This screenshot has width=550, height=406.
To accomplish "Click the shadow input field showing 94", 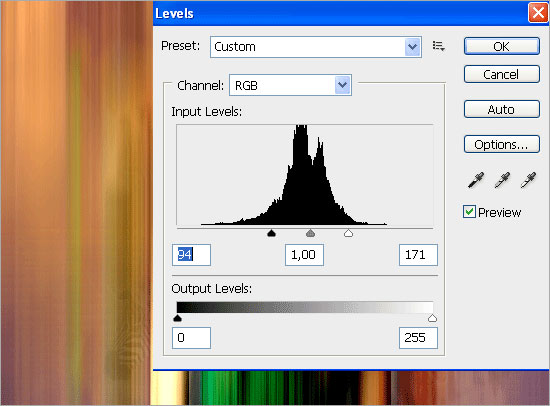I will tap(192, 255).
